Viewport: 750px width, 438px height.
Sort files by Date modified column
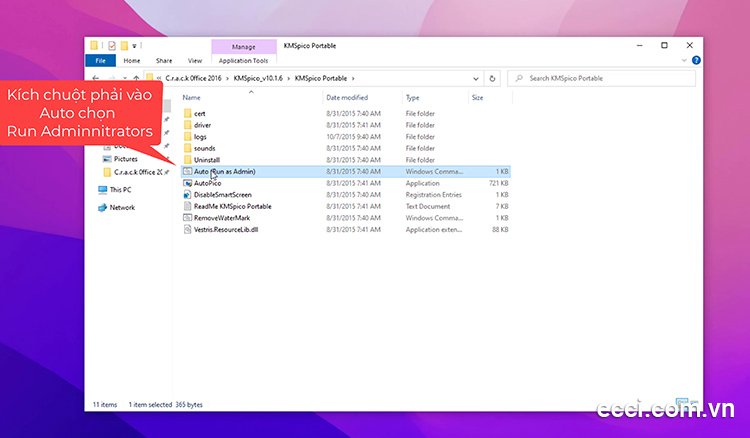coord(346,98)
